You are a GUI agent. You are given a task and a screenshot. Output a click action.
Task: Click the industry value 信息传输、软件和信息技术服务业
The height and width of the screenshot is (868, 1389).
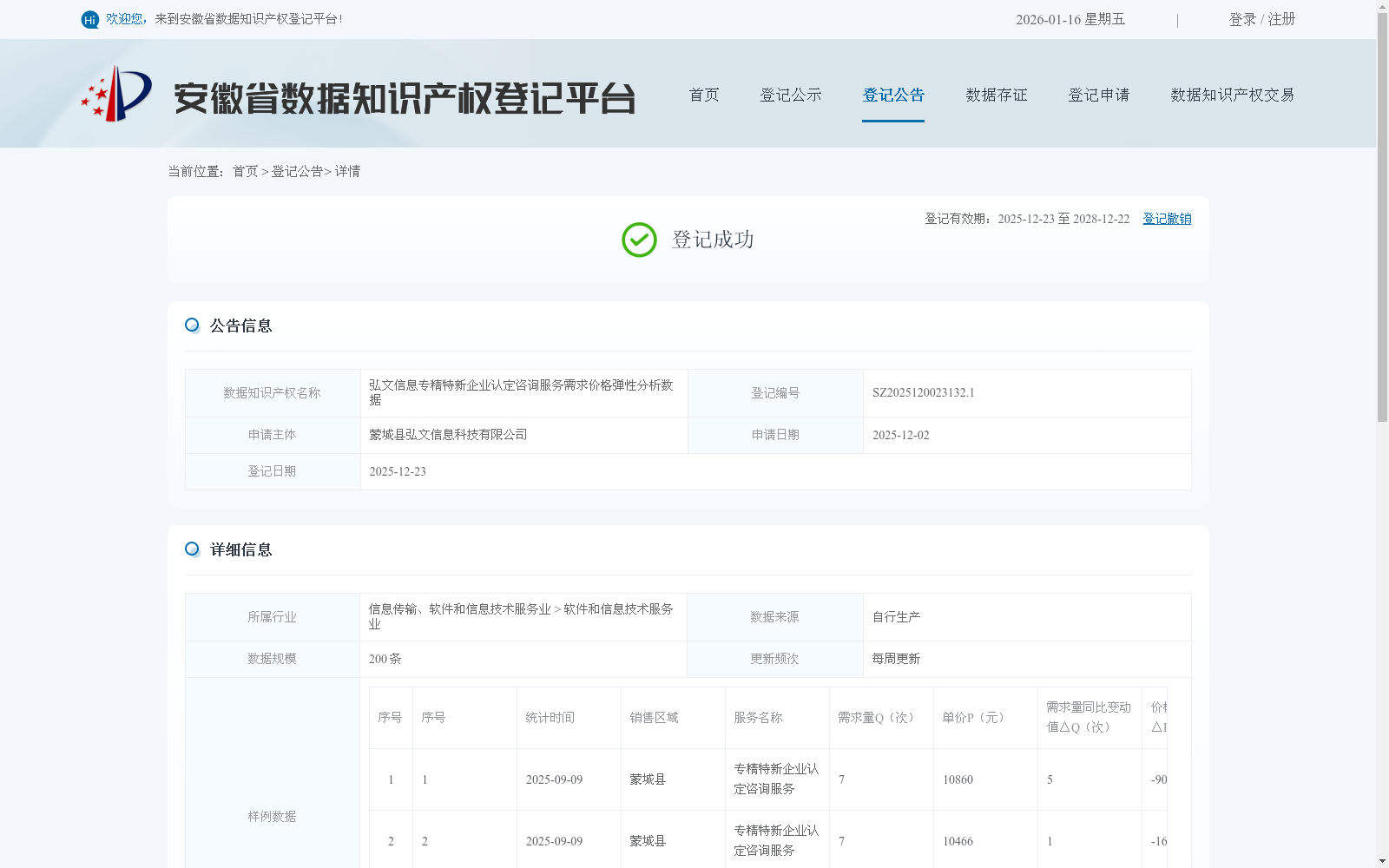tap(521, 616)
